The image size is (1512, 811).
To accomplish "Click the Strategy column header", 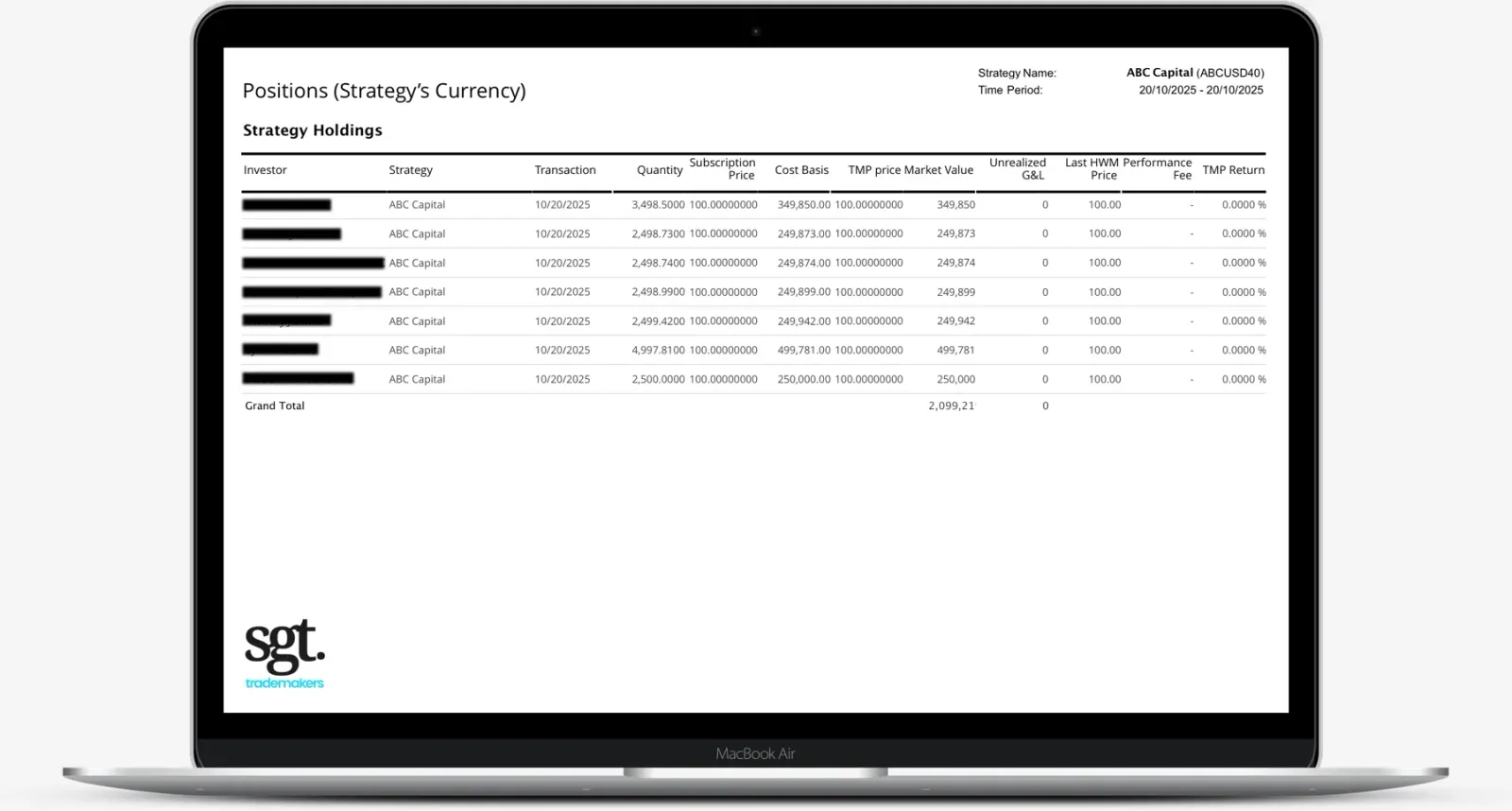I will point(410,170).
